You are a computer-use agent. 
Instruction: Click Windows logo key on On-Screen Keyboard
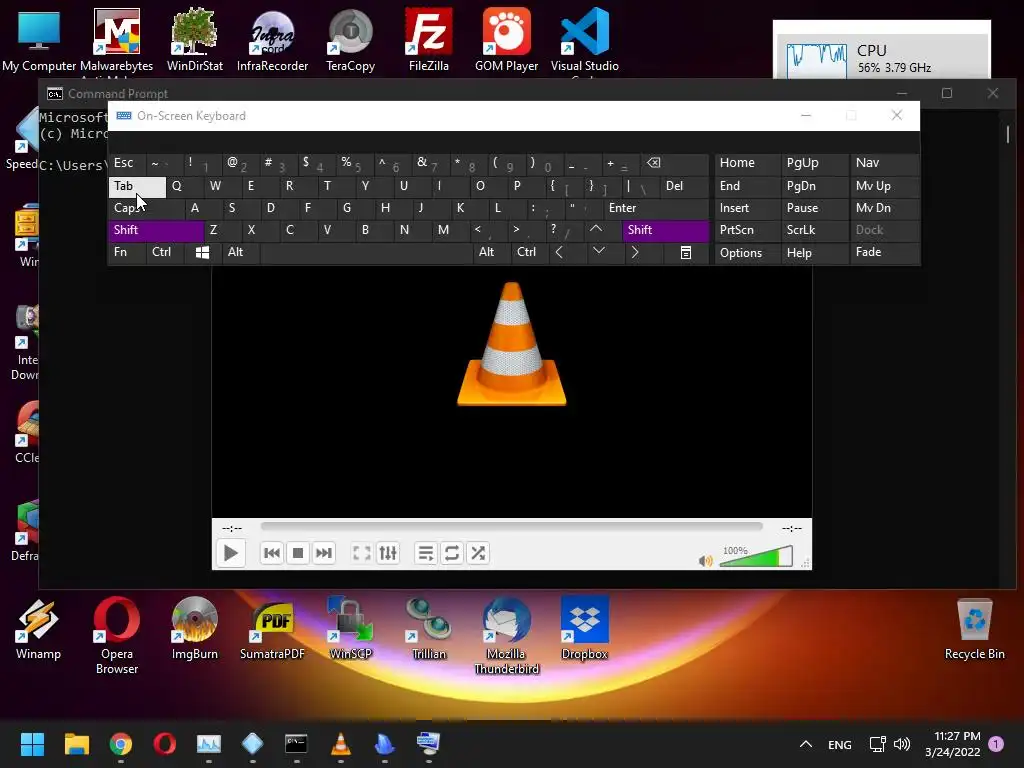(x=202, y=253)
